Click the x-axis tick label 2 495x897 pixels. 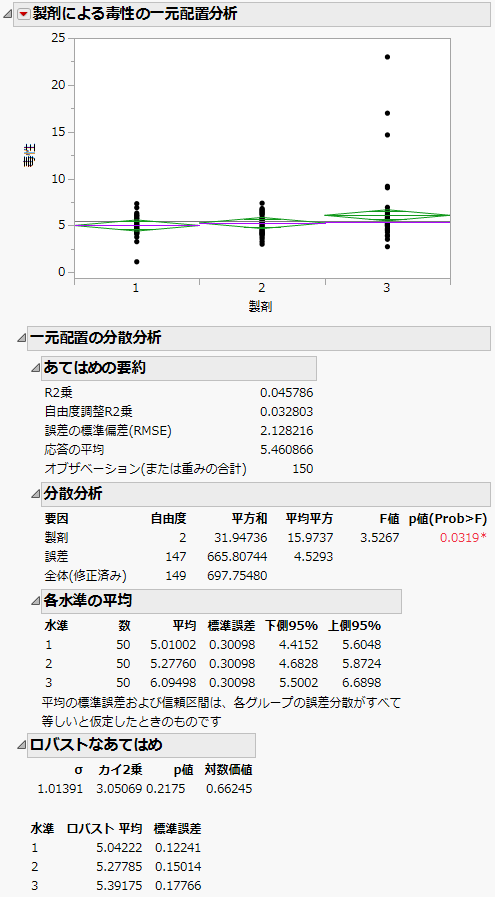click(262, 289)
